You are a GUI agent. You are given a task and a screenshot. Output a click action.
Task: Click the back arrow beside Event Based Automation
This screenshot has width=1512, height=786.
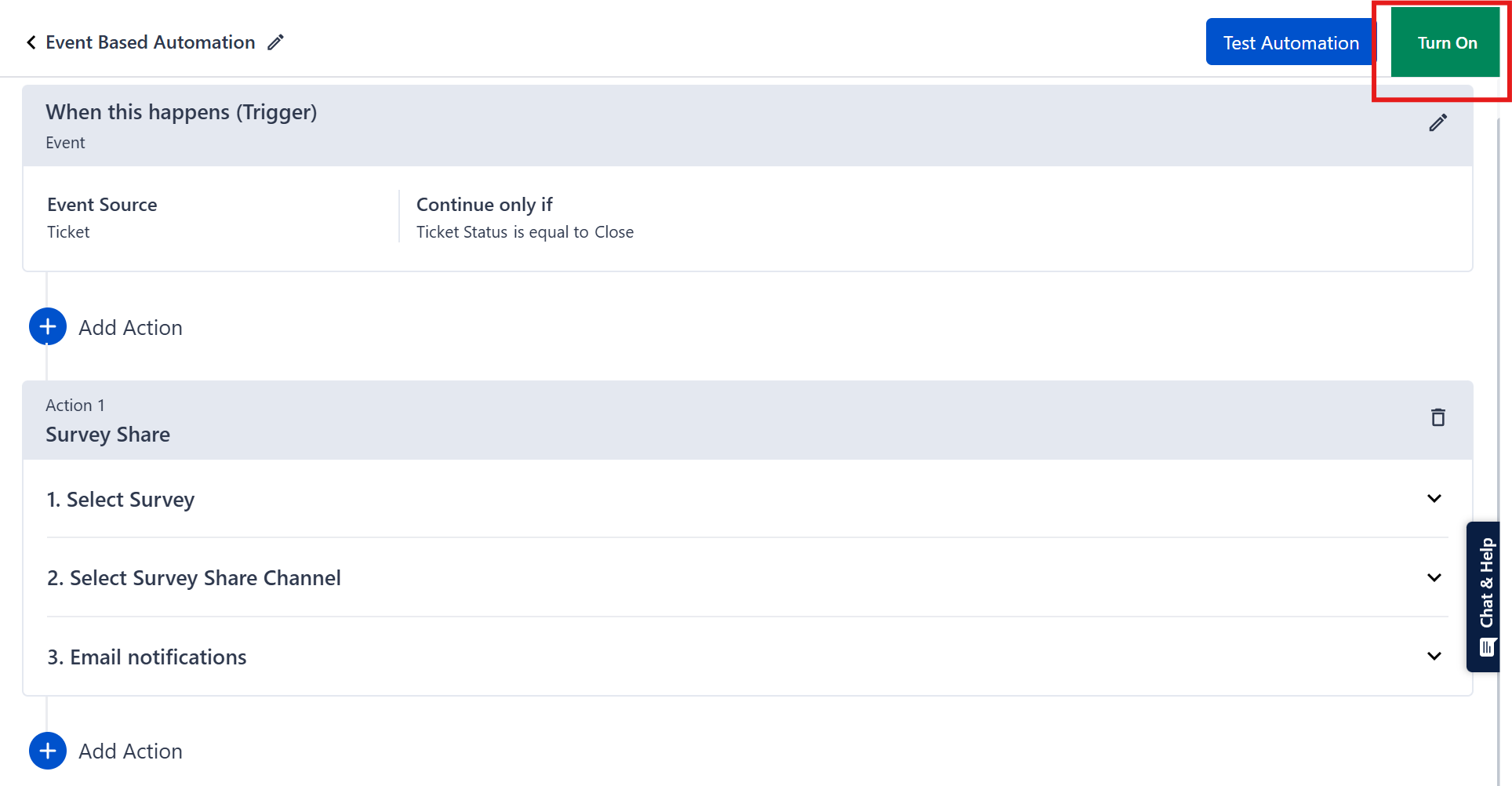click(x=31, y=42)
